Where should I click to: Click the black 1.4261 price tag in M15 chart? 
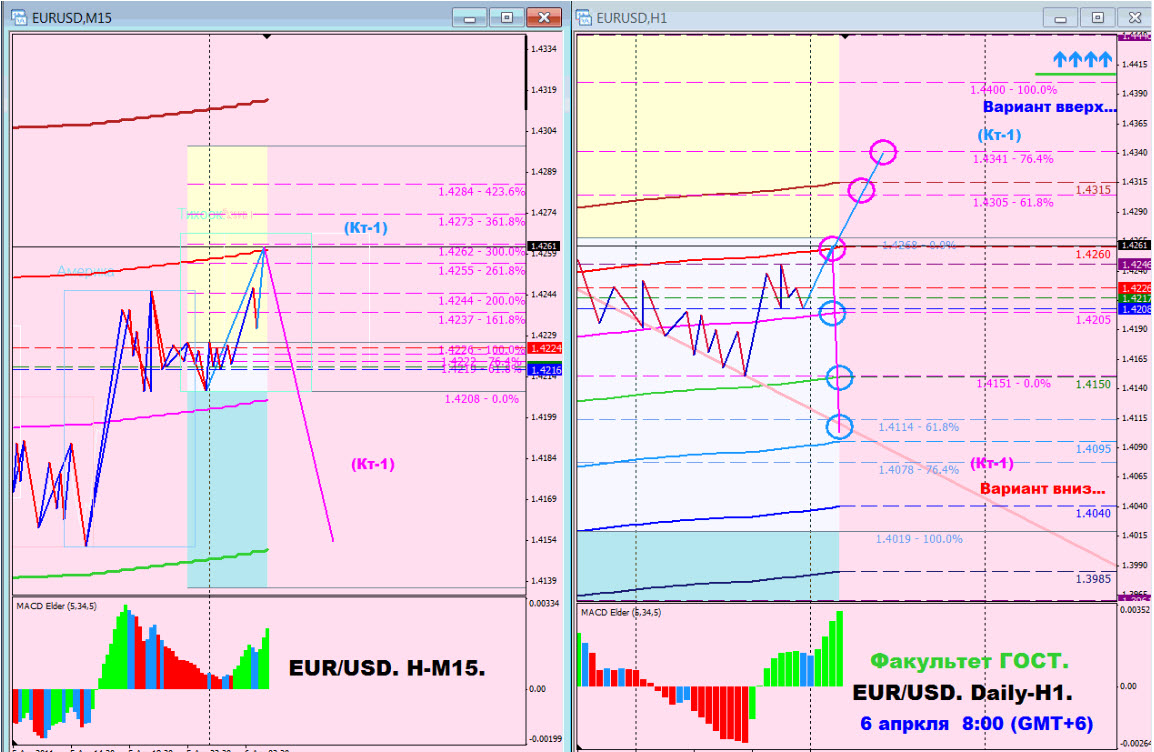tap(544, 246)
